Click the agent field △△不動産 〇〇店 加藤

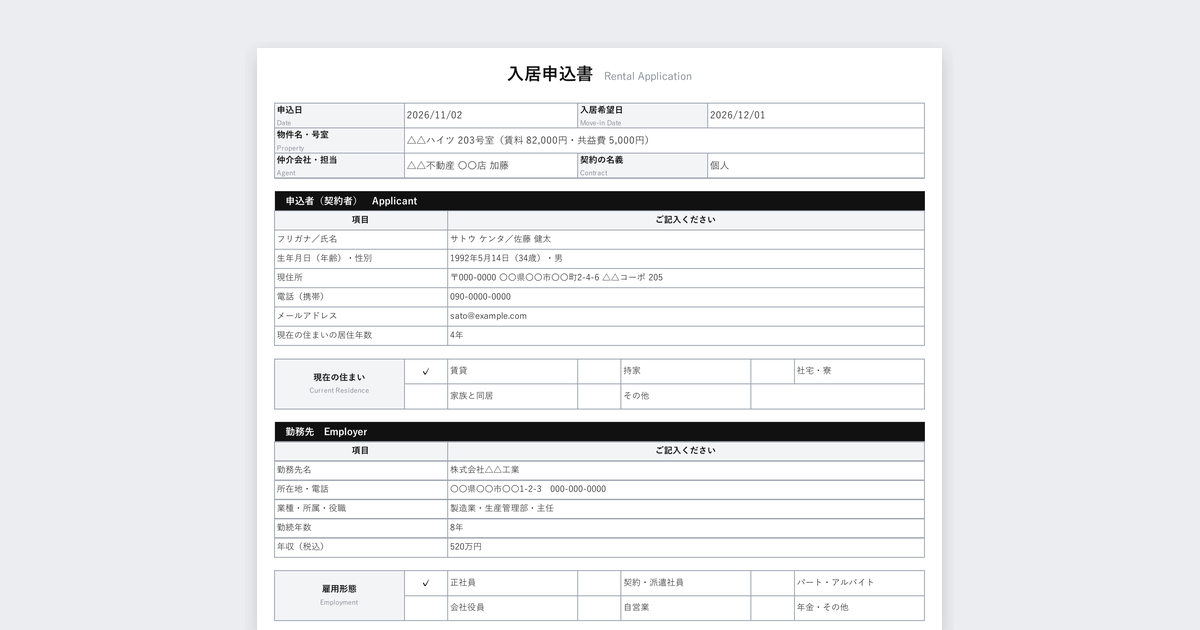click(x=491, y=166)
